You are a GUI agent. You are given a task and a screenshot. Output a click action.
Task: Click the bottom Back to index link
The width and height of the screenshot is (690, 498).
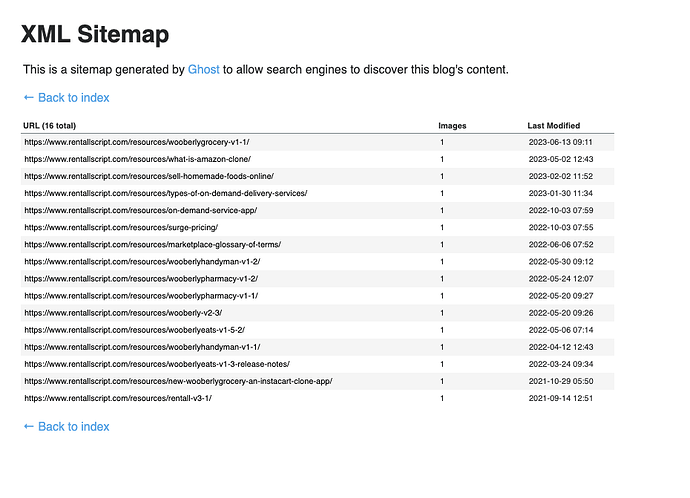point(66,427)
